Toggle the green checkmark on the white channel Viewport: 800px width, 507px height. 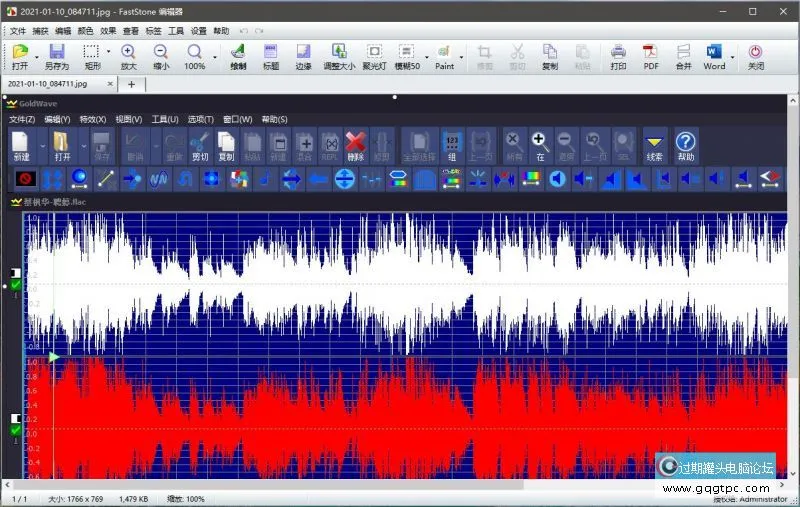15,285
